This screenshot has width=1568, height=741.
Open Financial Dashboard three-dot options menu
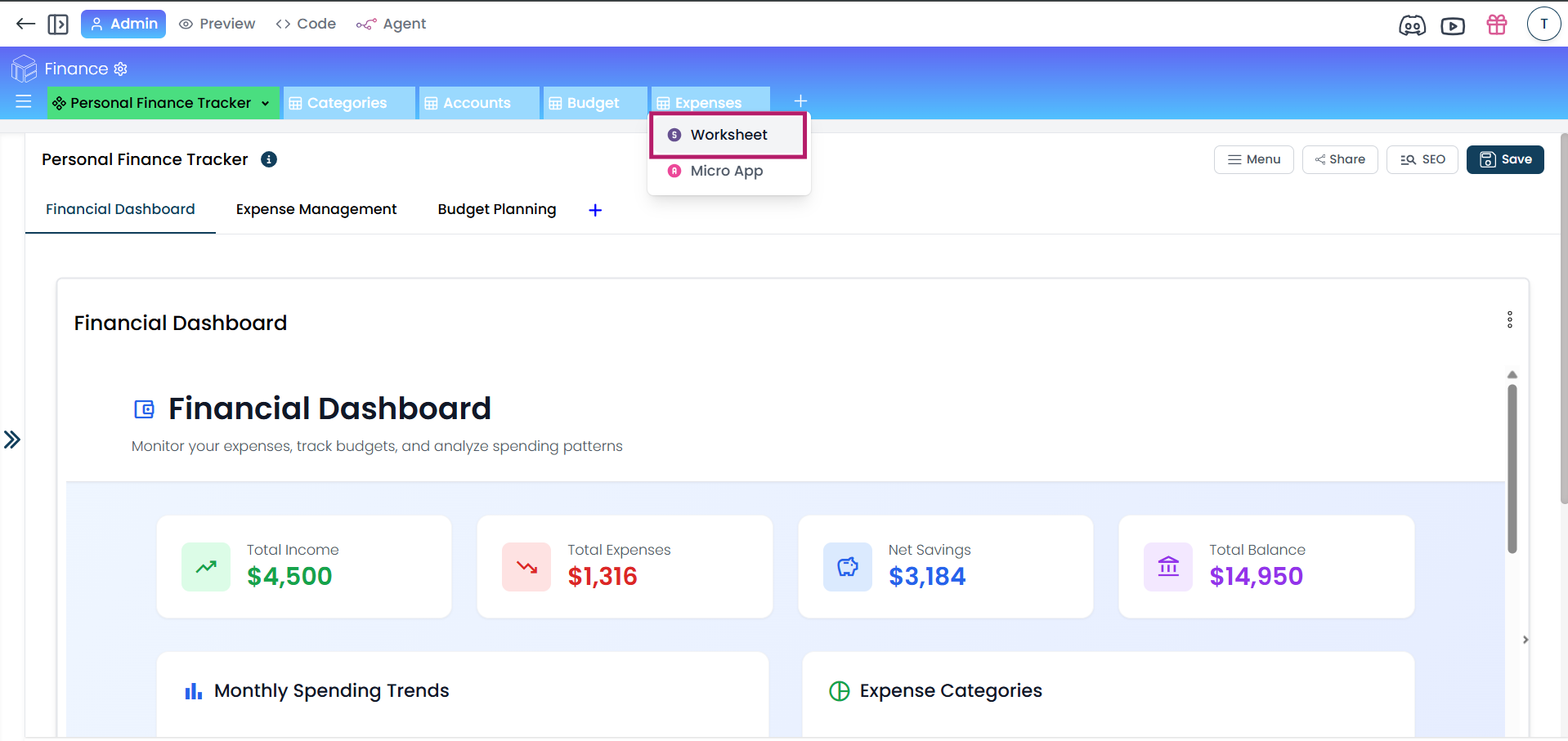pos(1509,319)
